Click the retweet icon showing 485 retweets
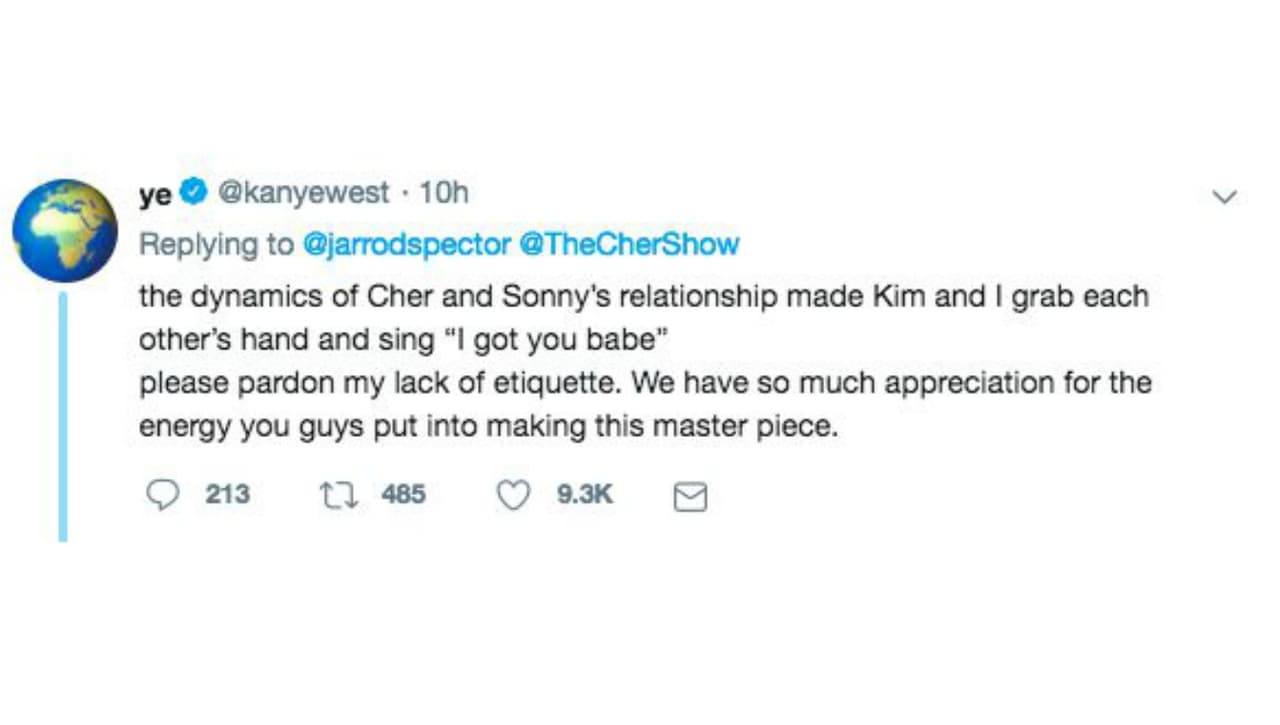The width and height of the screenshot is (1280, 725). pos(338,494)
